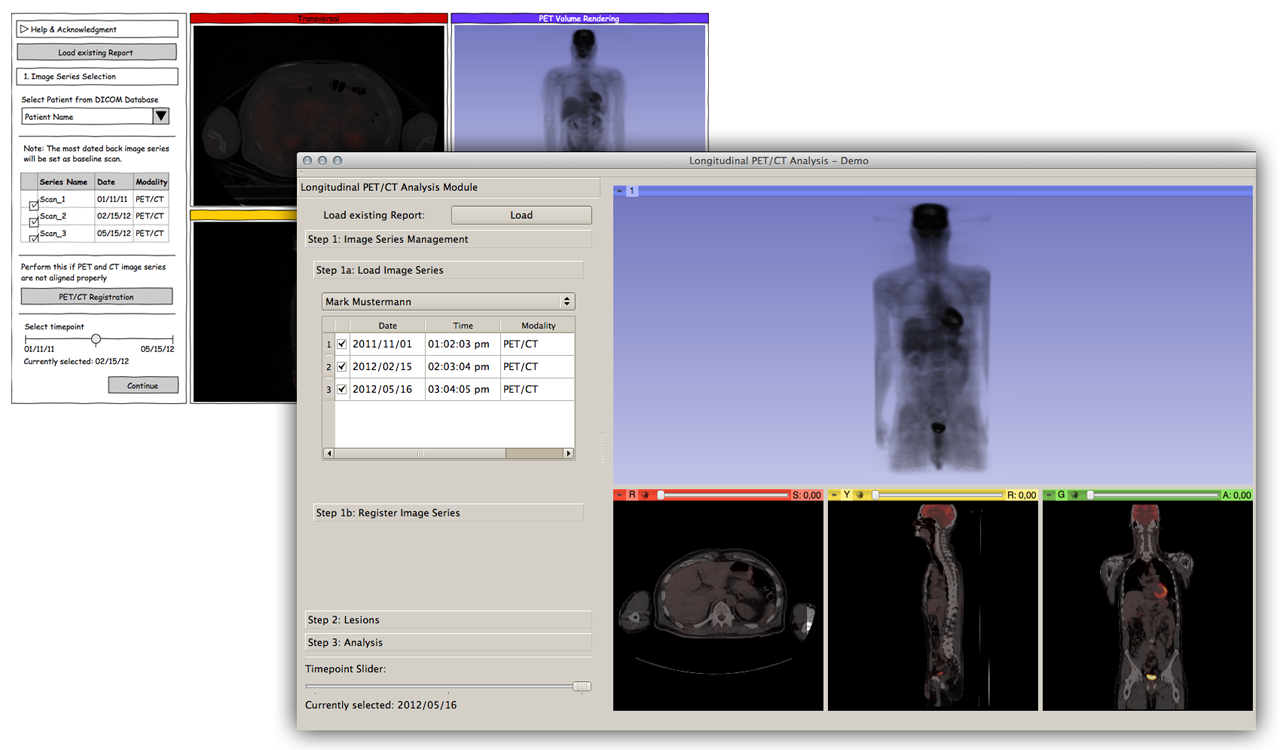Toggle the Scan_1 checkbox in the mockup table
This screenshot has width=1280, height=750.
(x=34, y=204)
